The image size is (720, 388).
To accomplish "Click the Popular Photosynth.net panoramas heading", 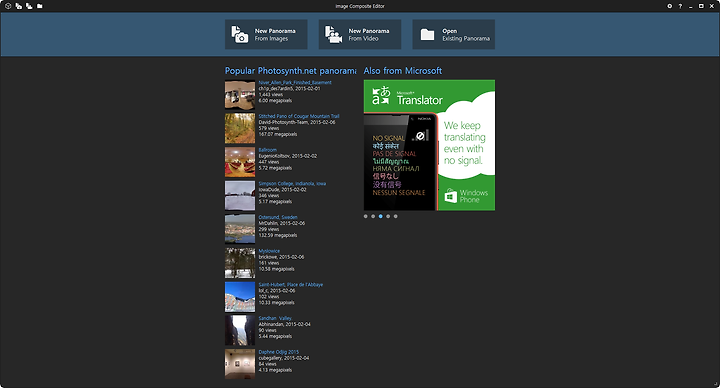I will tap(291, 71).
